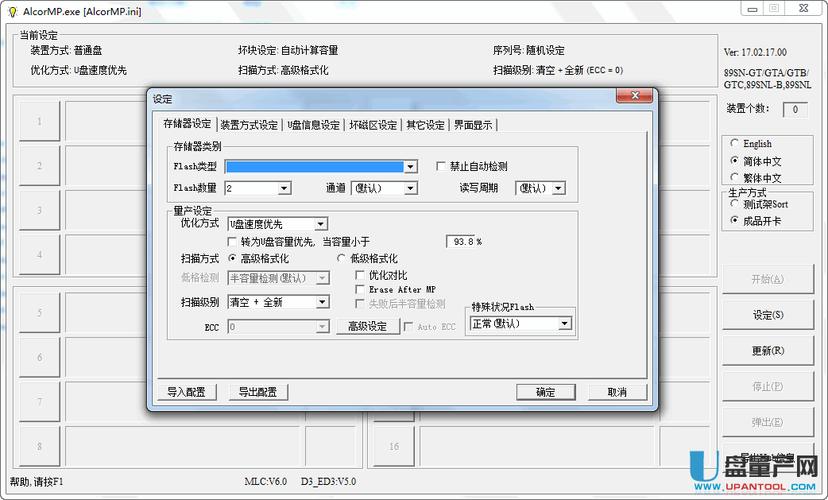
Task: Click the 高级设定 button
Action: [x=368, y=327]
